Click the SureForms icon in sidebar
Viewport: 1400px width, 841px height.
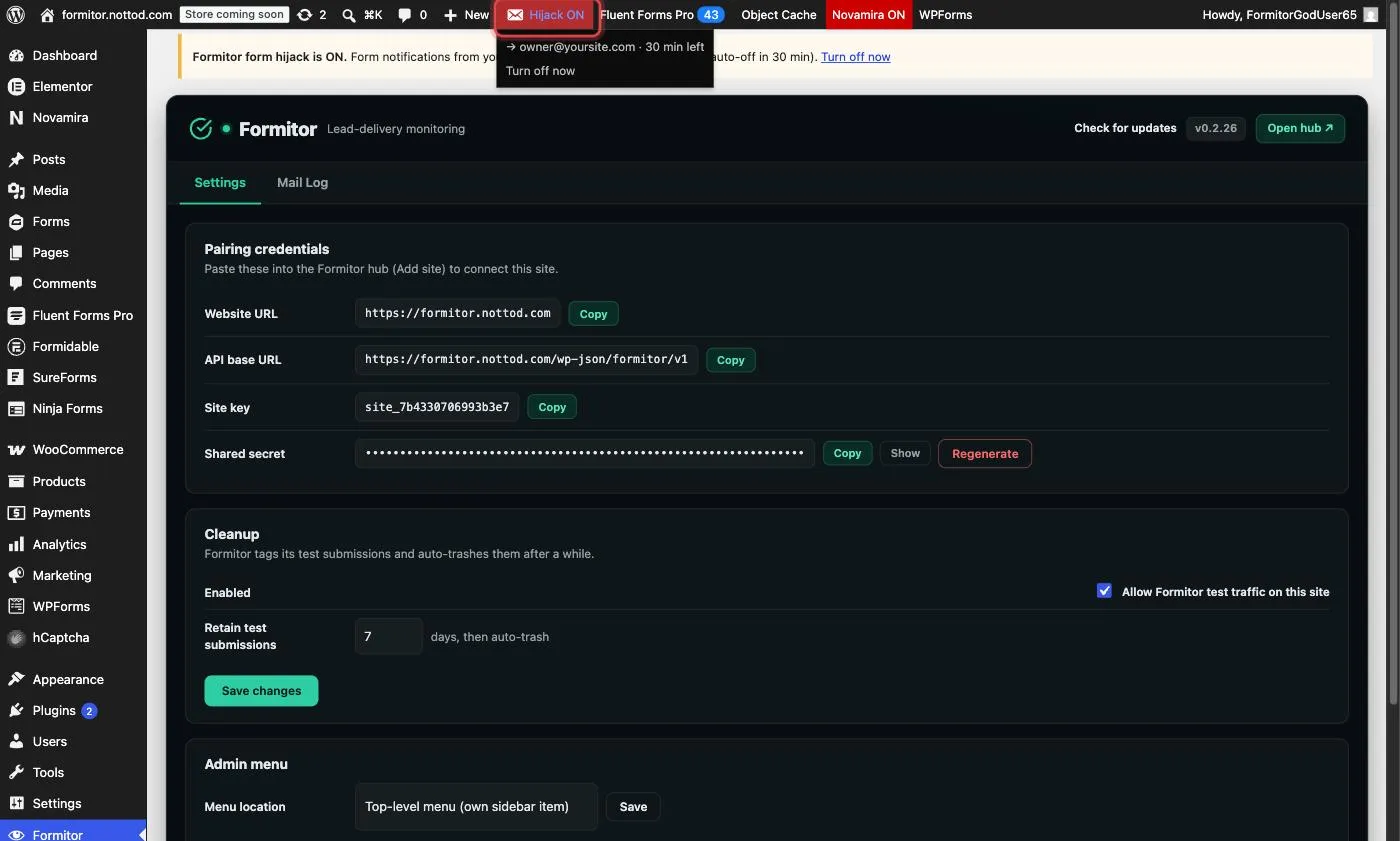click(x=16, y=377)
